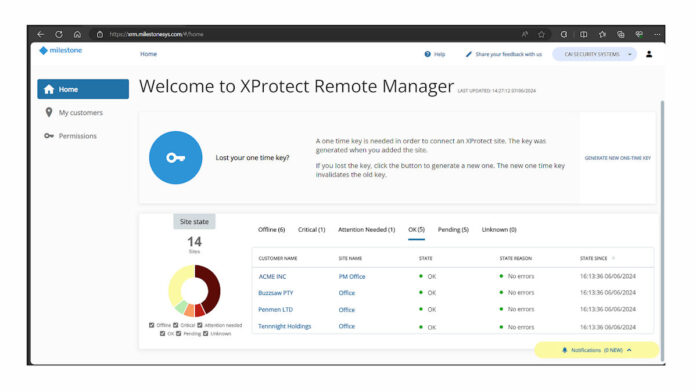Uncheck the Offline legend checkbox
This screenshot has height=392, width=696.
coord(152,325)
